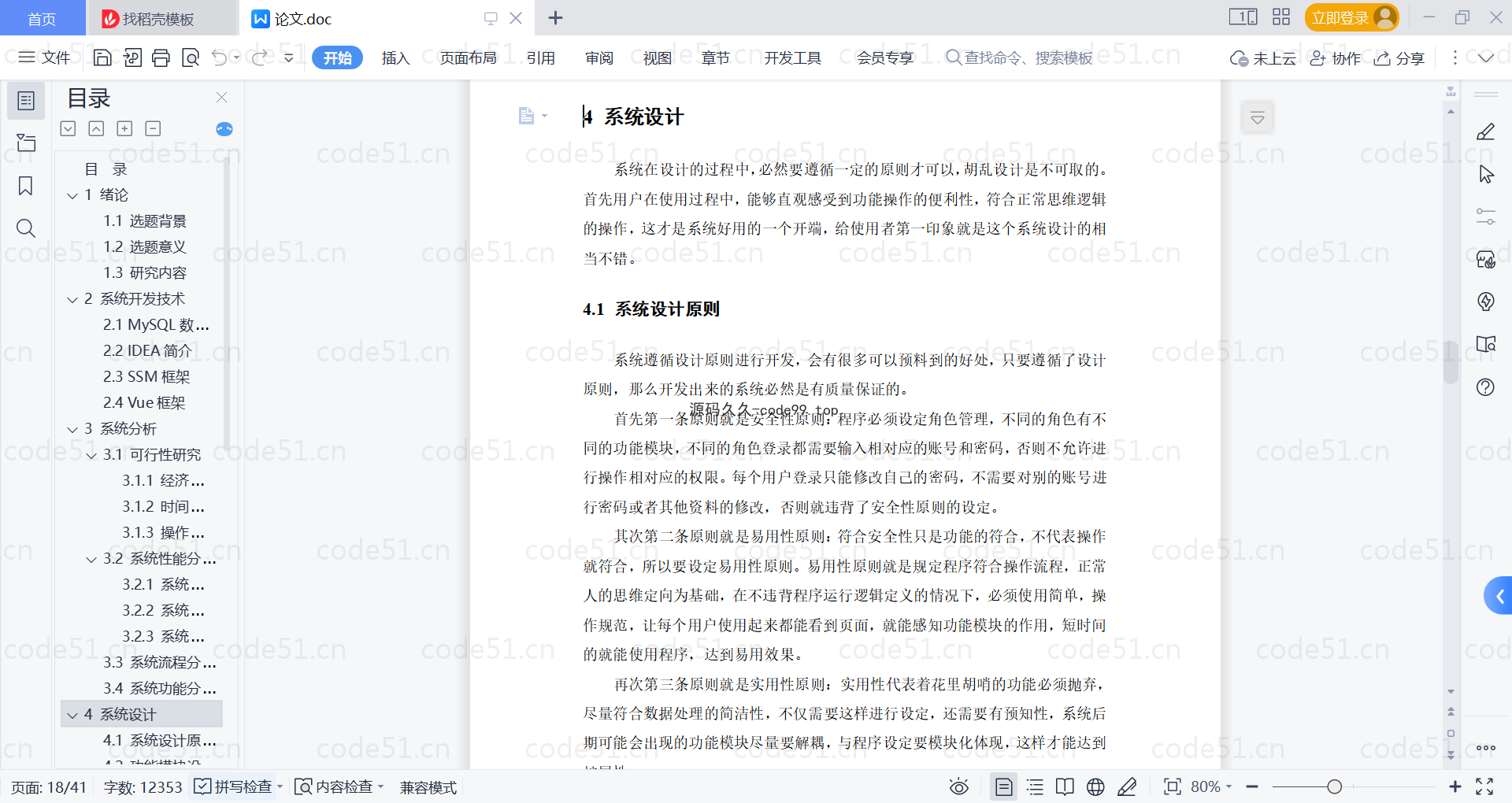
Task: Click the eye protection mode icon
Action: click(x=958, y=786)
